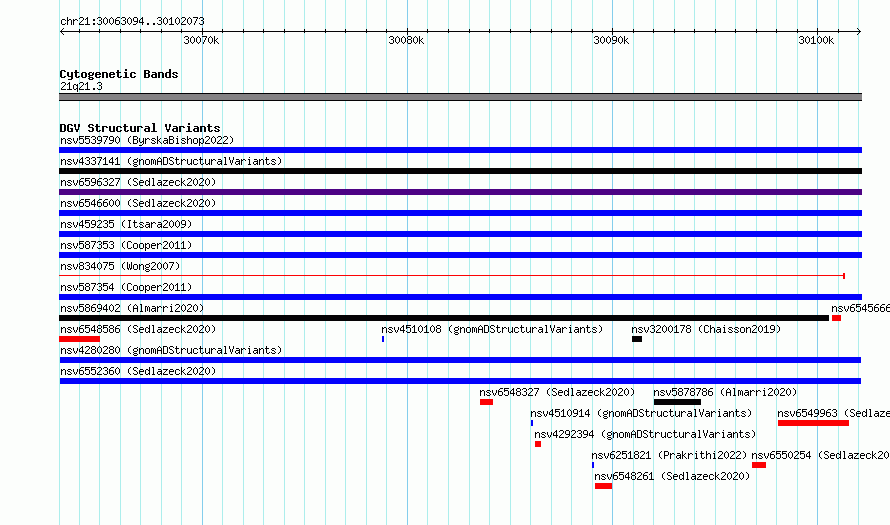The height and width of the screenshot is (525, 890).
Task: Click the 30100k ruler position label
Action: click(x=816, y=40)
